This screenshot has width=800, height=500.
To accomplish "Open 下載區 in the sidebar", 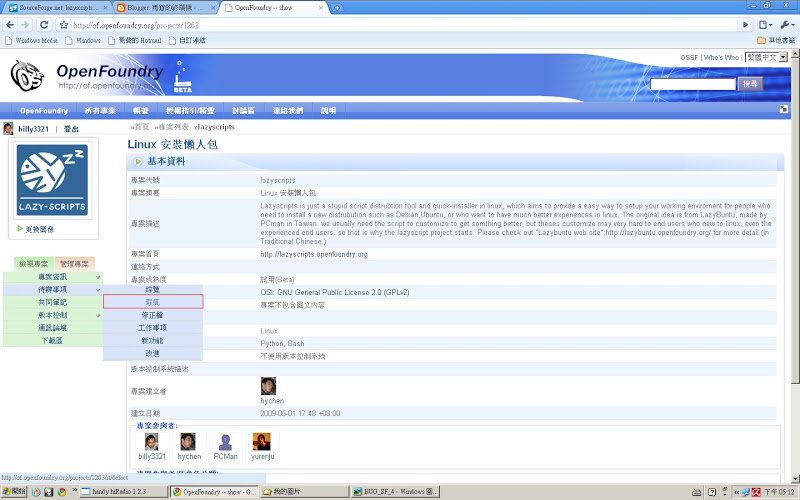I will (53, 340).
